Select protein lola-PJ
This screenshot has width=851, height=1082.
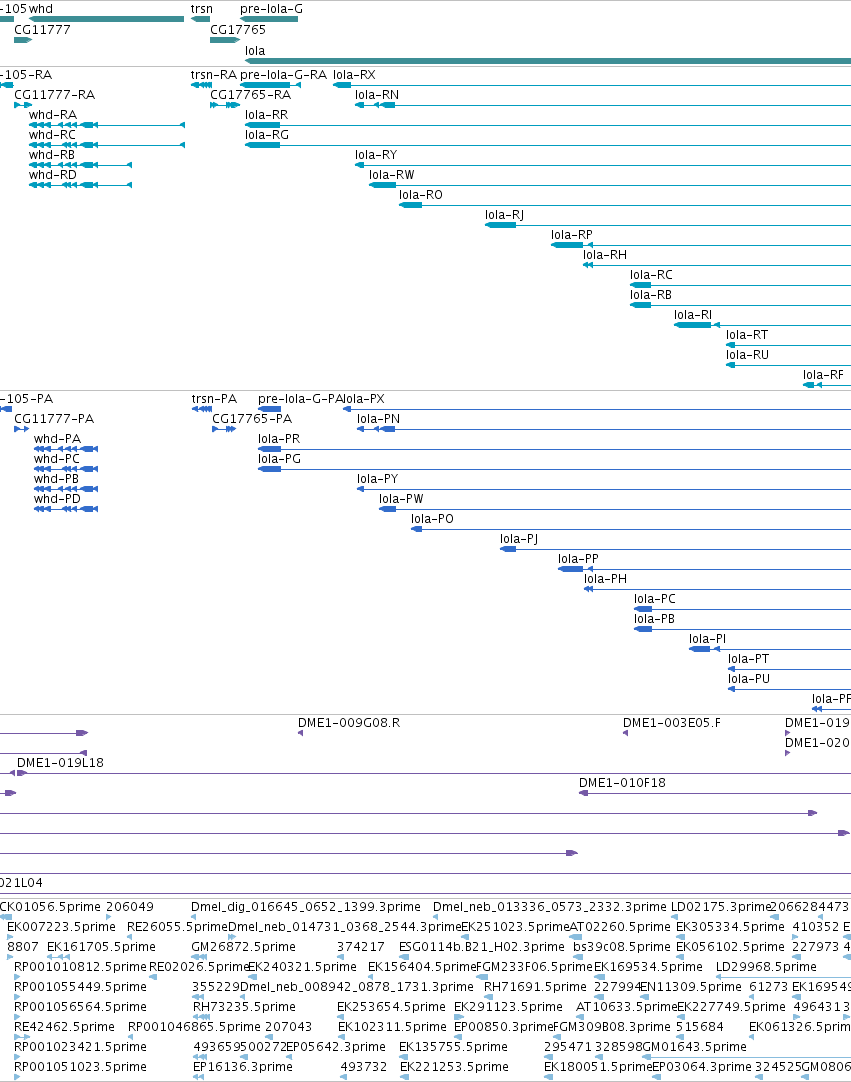click(676, 549)
